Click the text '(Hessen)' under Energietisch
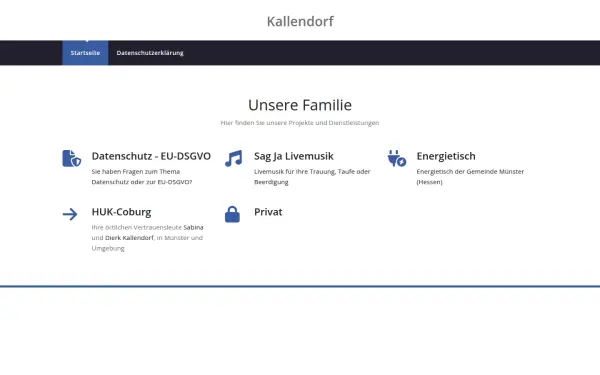 (x=429, y=182)
